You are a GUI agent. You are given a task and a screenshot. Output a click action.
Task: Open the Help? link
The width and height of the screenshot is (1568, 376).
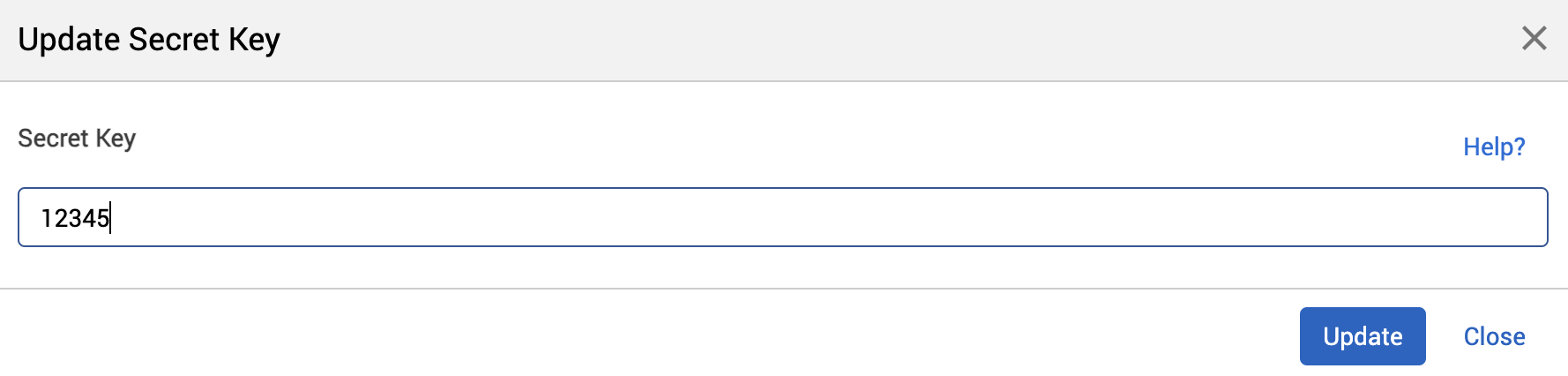(x=1494, y=147)
